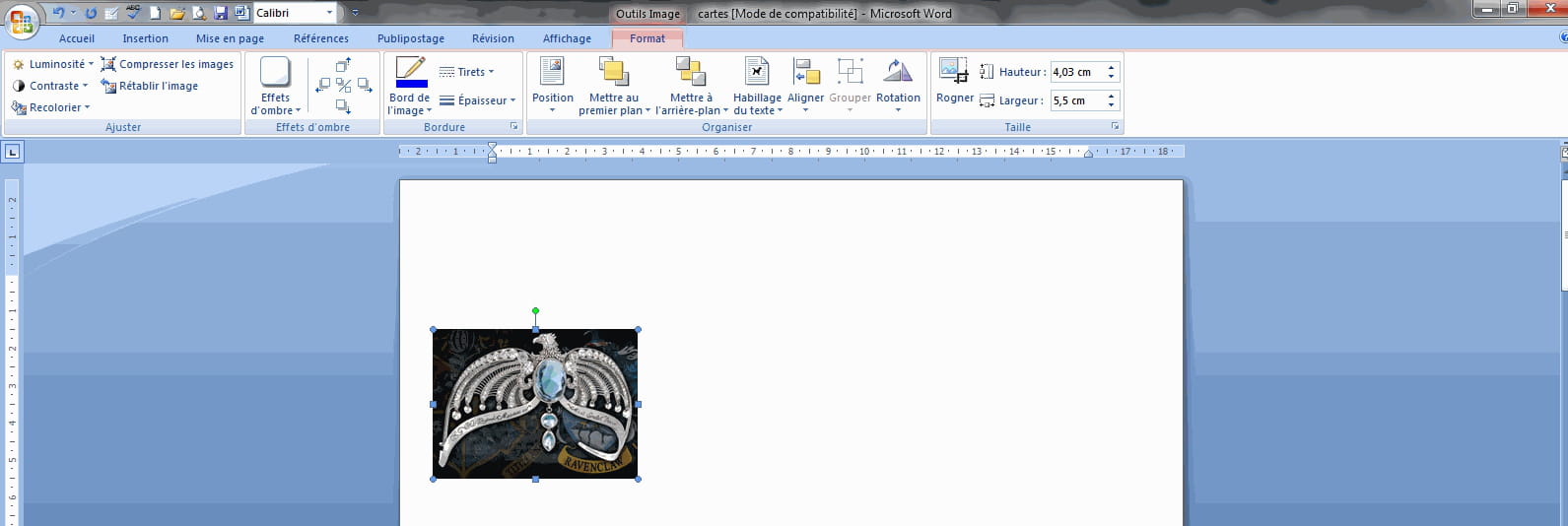Click the ruler tab stop selector
Image resolution: width=1568 pixels, height=526 pixels.
click(12, 152)
